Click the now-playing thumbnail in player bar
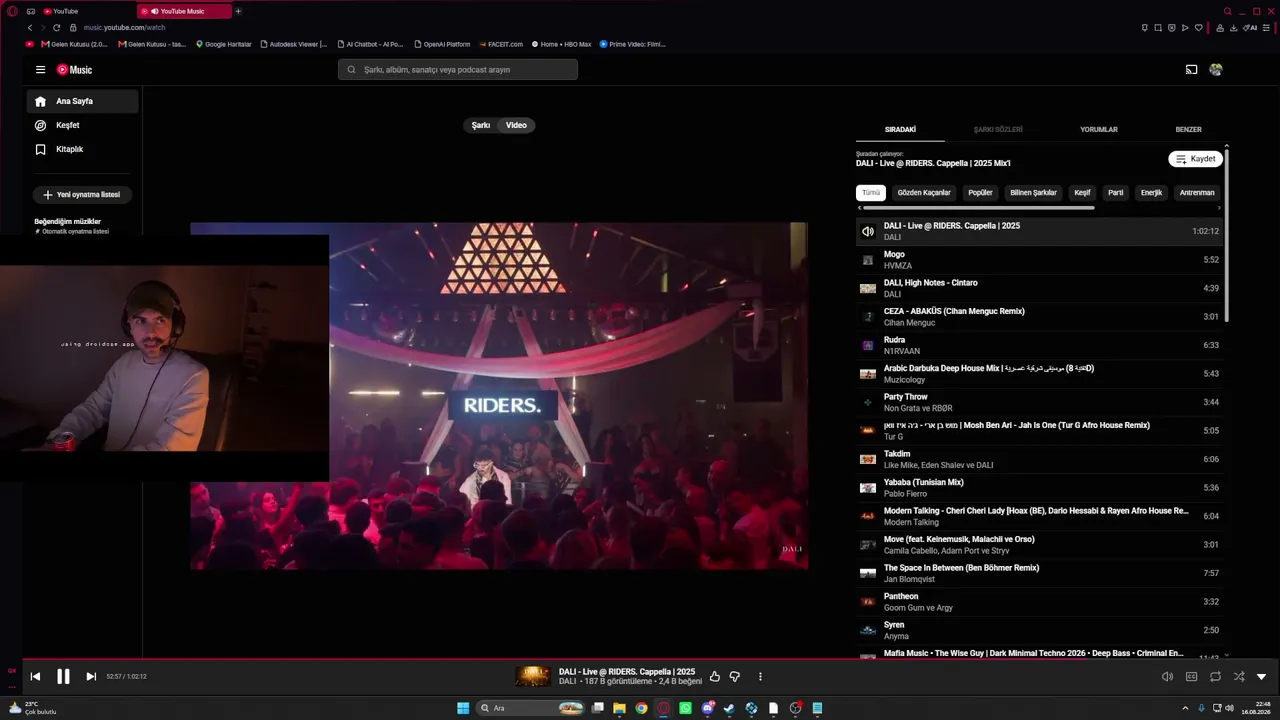Image resolution: width=1280 pixels, height=720 pixels. [533, 677]
